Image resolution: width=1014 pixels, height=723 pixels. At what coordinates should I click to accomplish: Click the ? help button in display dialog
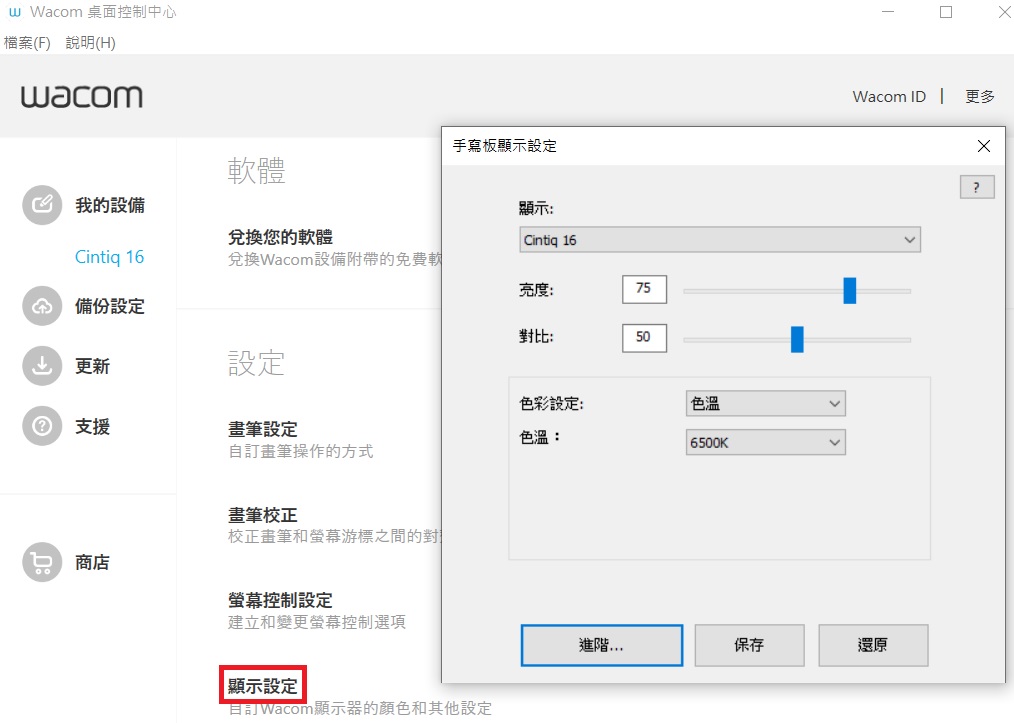click(976, 188)
